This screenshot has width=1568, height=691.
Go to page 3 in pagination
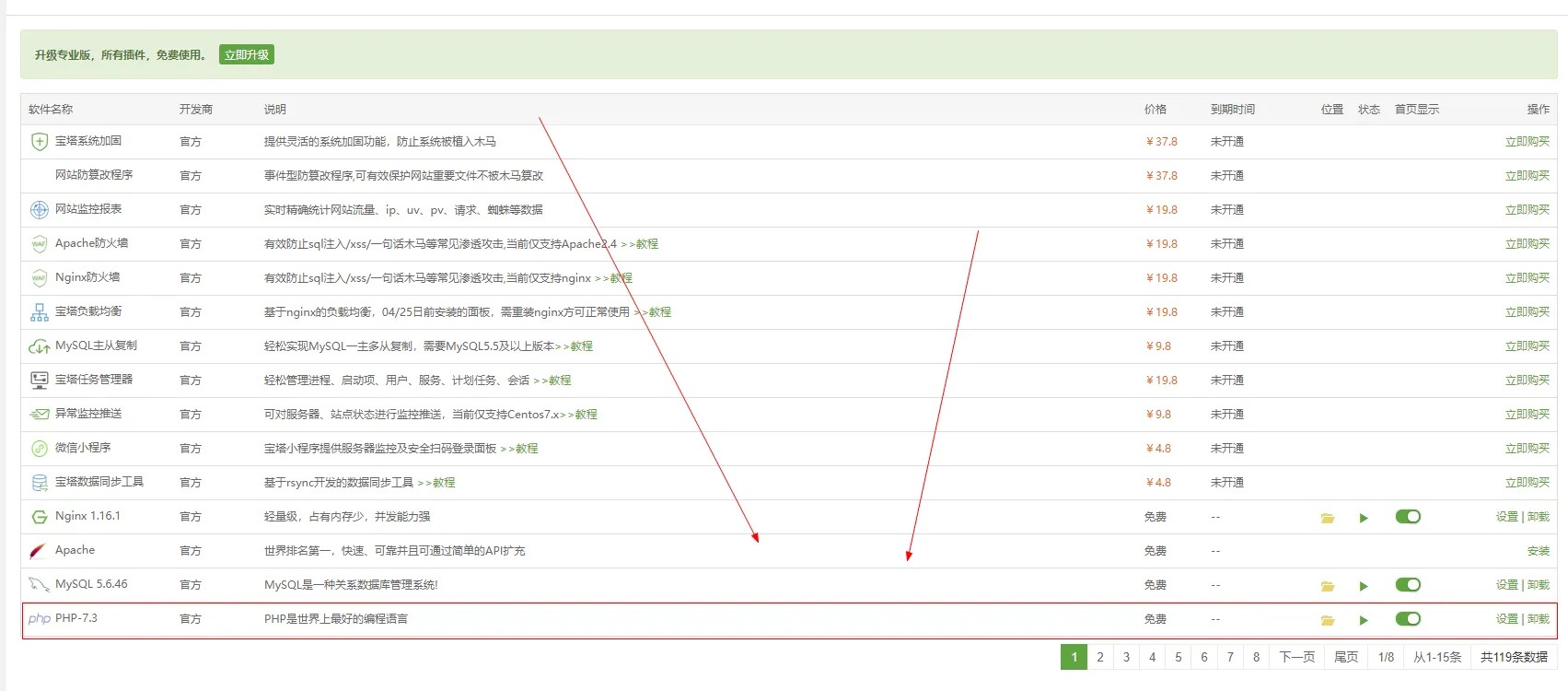point(1126,657)
